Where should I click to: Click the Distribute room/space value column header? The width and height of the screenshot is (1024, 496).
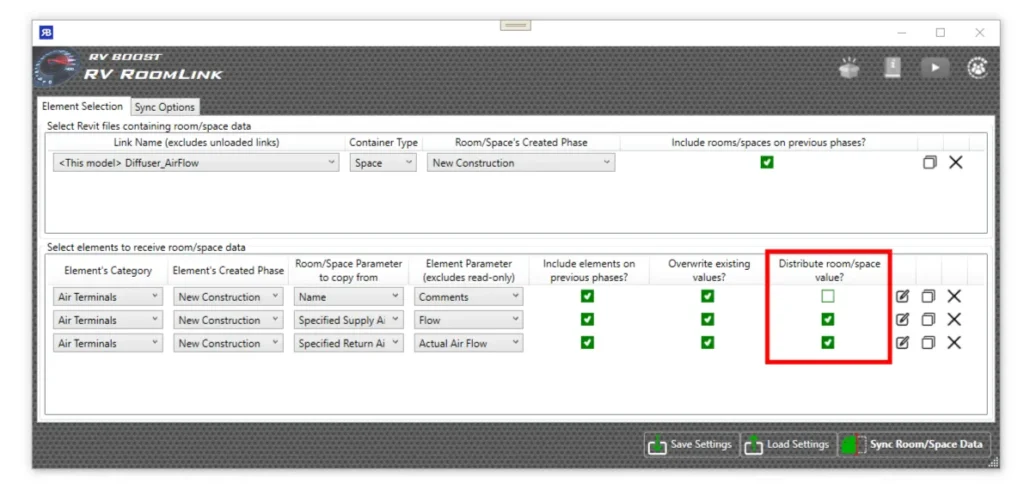pyautogui.click(x=829, y=271)
